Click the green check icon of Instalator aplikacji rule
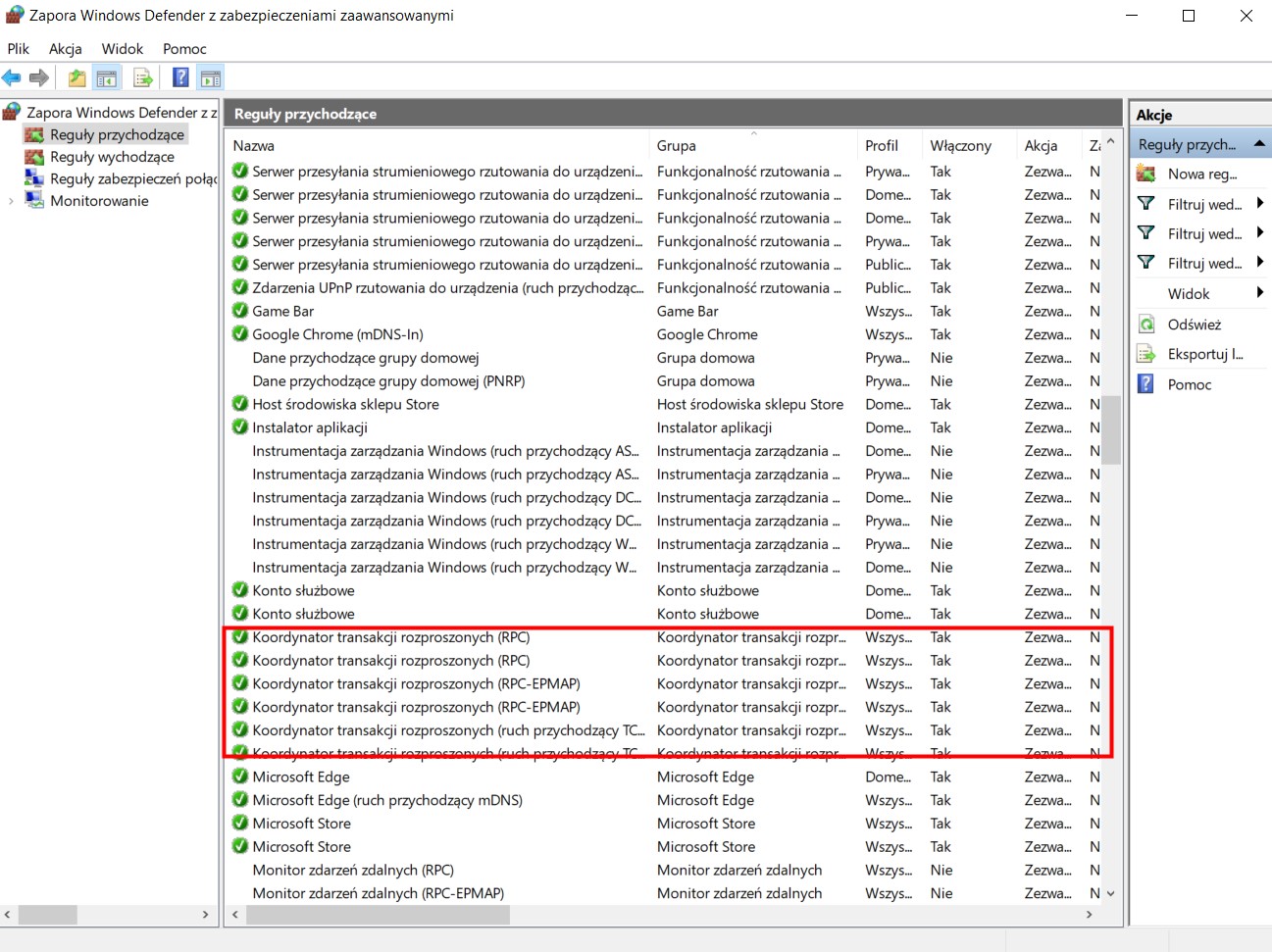Screen dimensions: 1272x952 (x=240, y=427)
